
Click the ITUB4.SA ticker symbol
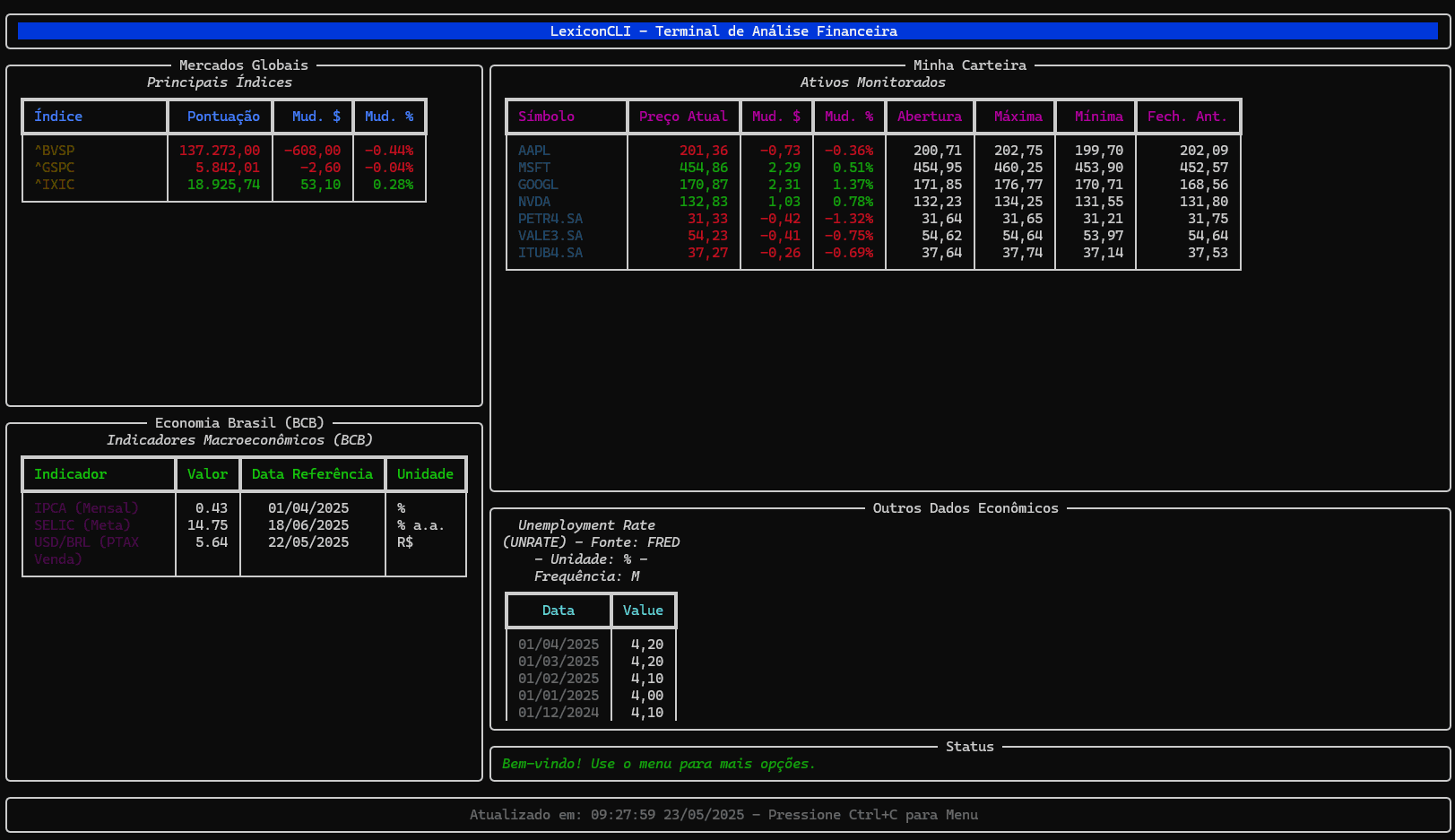coord(550,253)
